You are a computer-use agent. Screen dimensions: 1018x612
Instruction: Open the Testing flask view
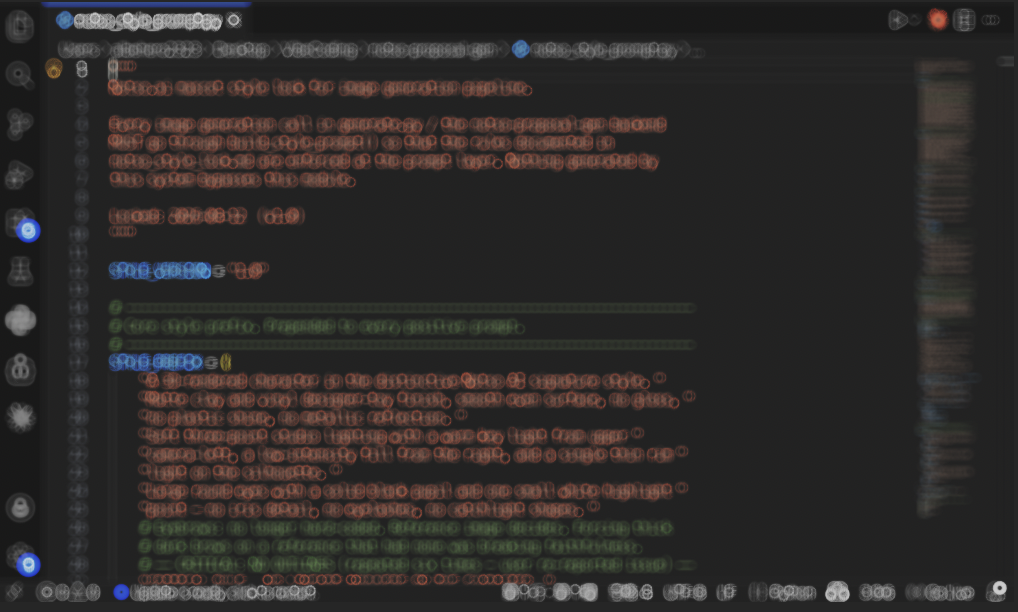tap(19, 271)
